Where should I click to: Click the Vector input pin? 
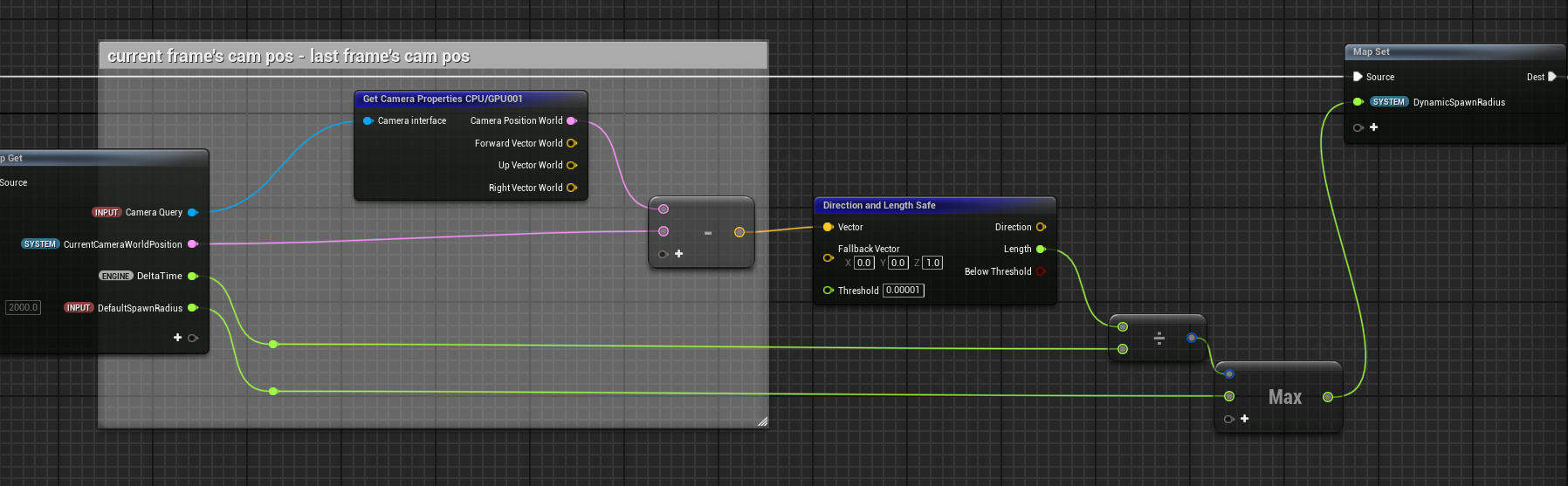829,227
